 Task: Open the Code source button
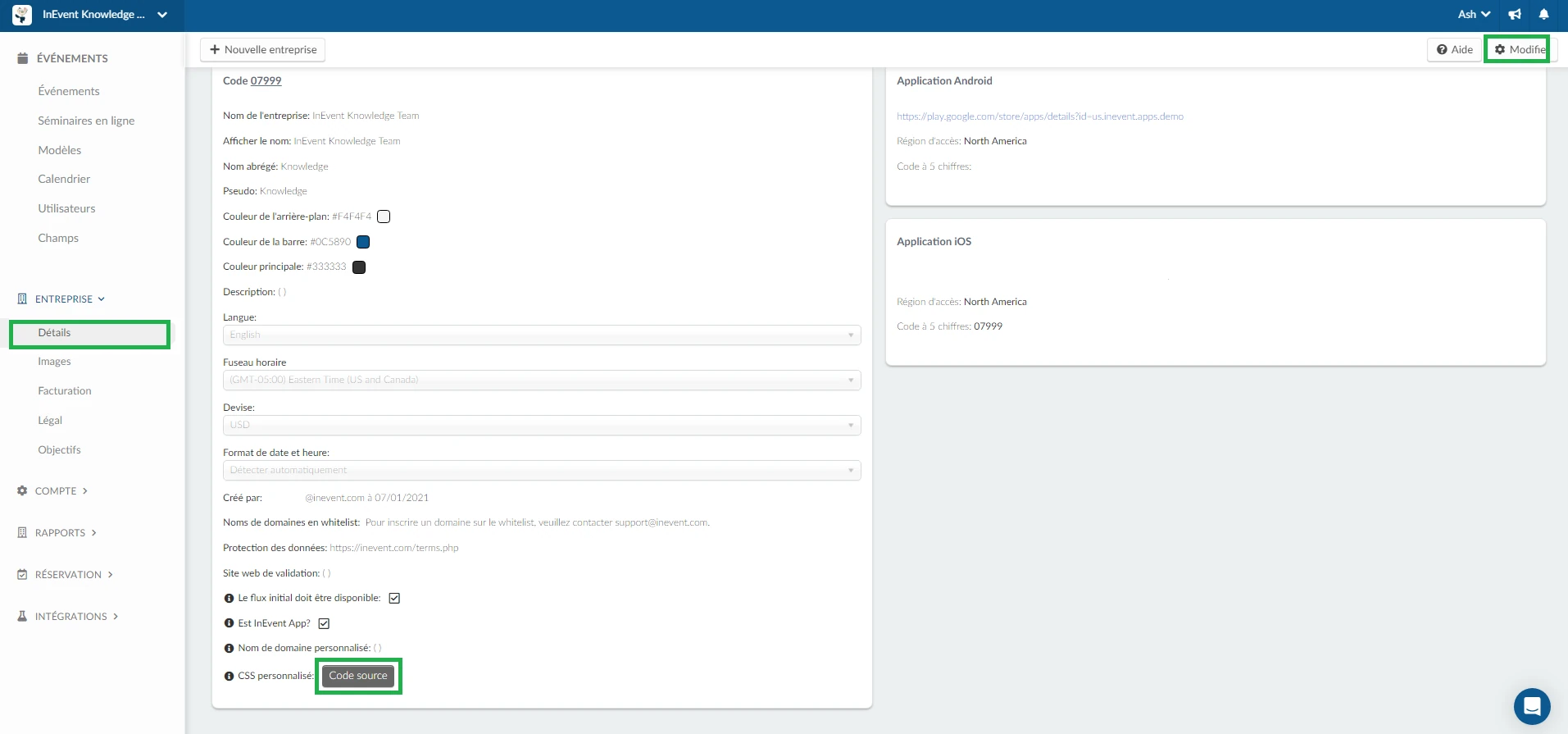[358, 676]
